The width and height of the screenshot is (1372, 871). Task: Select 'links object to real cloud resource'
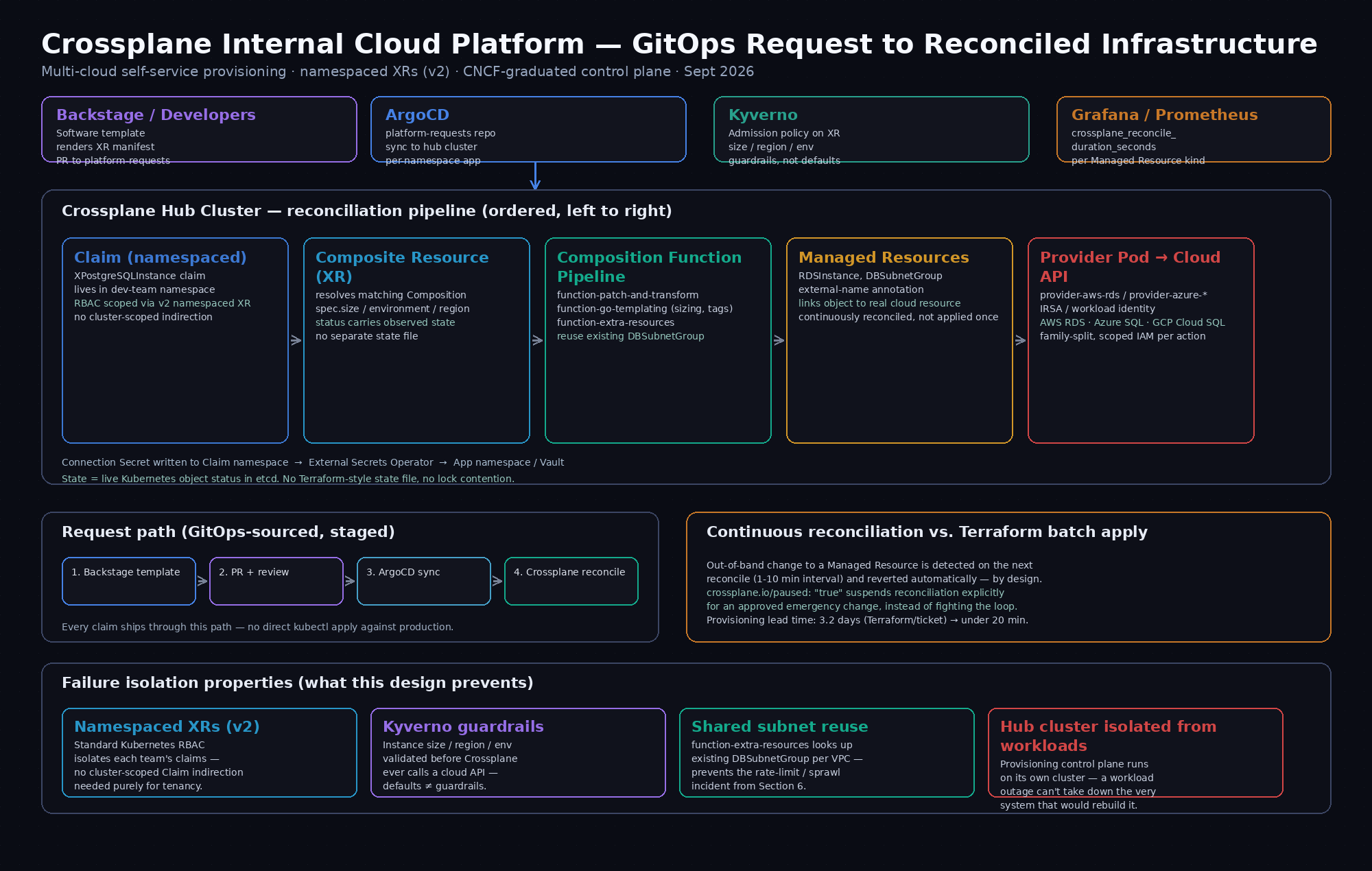pos(879,303)
